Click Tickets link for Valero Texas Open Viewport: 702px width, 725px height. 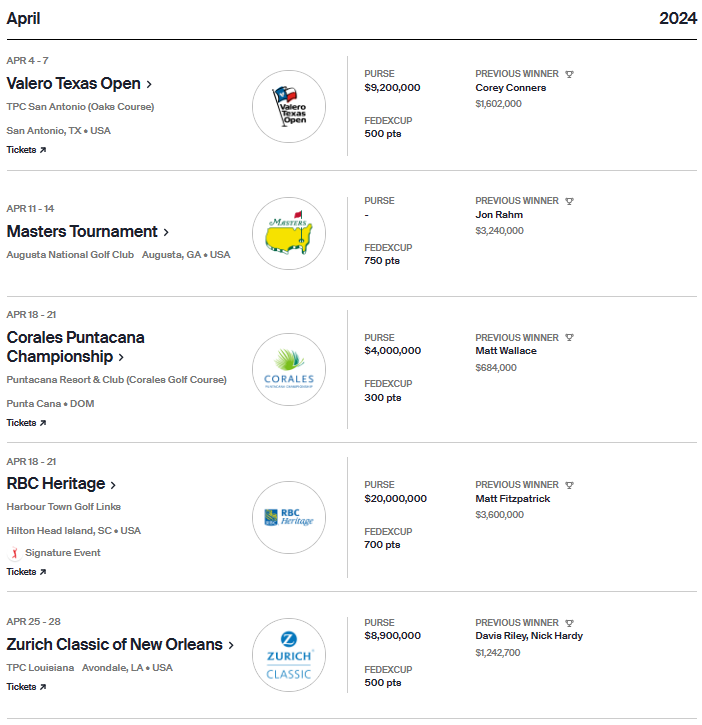tap(26, 150)
